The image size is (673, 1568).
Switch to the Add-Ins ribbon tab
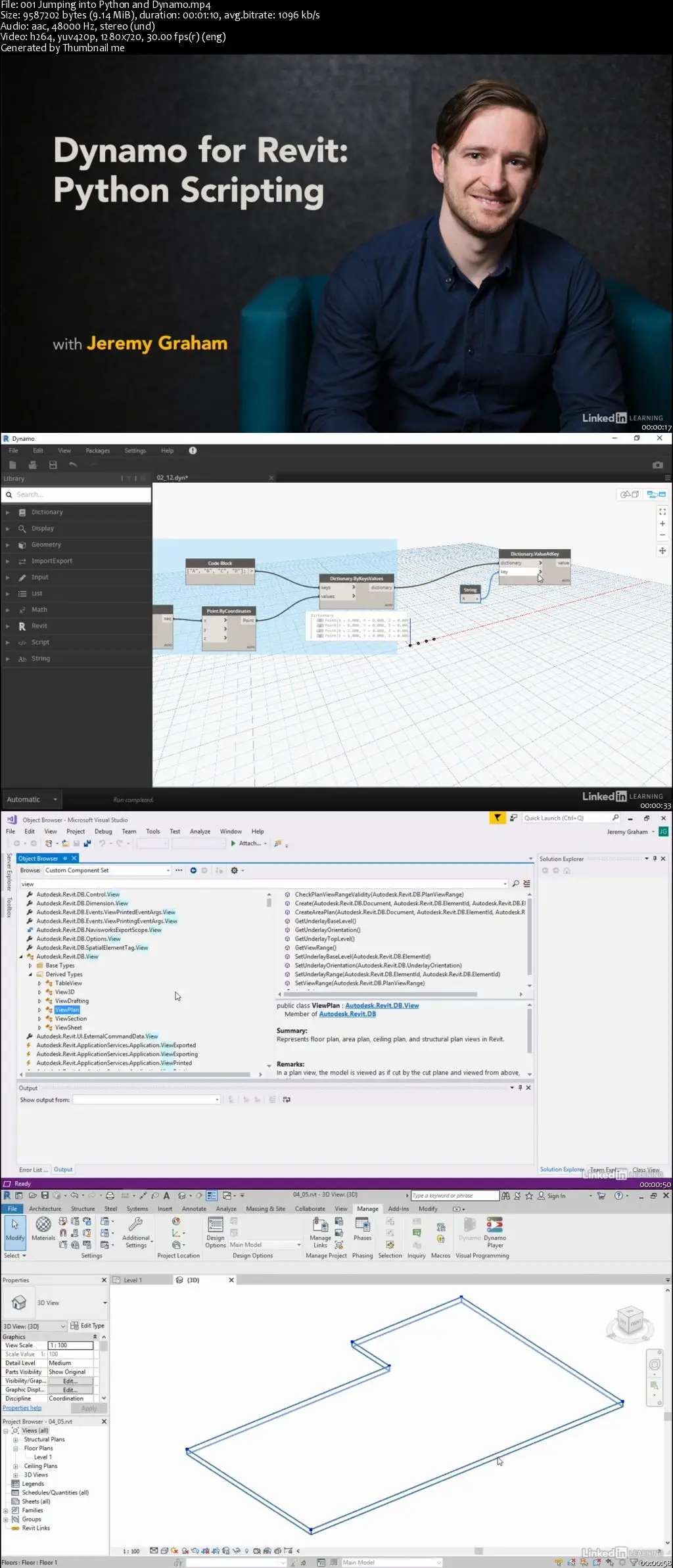click(398, 1209)
